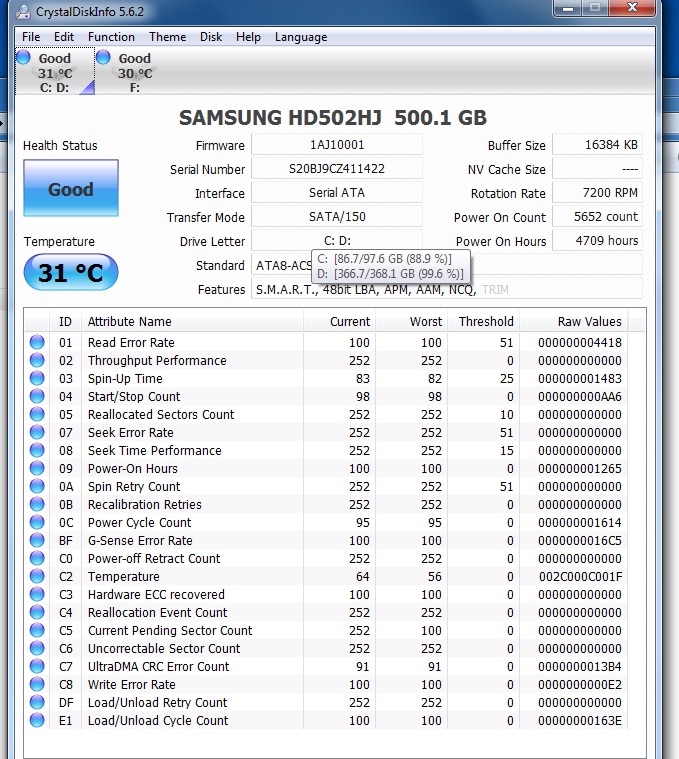Click status orb of Reallocated Sectors Count row

click(37, 414)
